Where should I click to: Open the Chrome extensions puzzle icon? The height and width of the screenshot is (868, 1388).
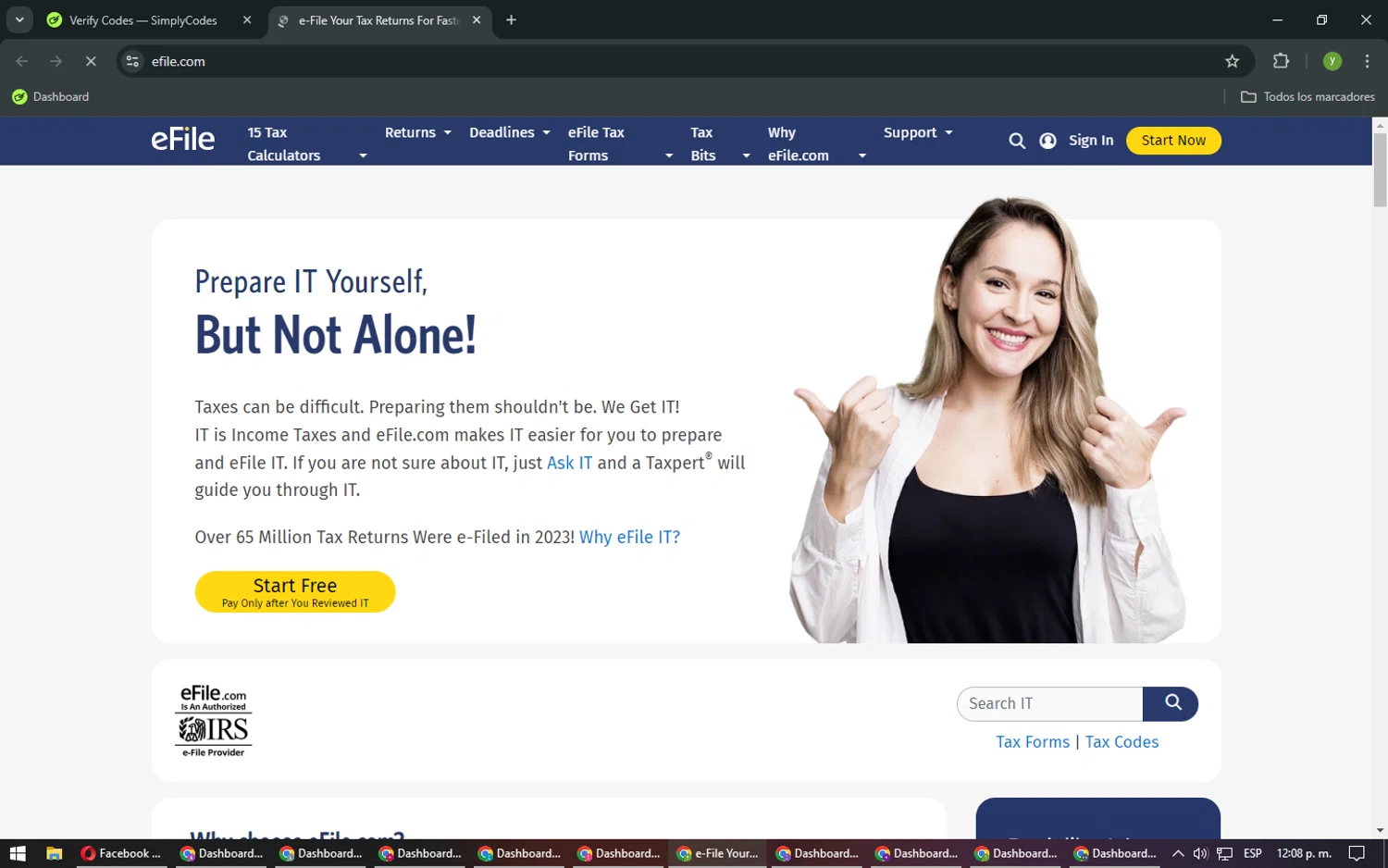[1281, 61]
